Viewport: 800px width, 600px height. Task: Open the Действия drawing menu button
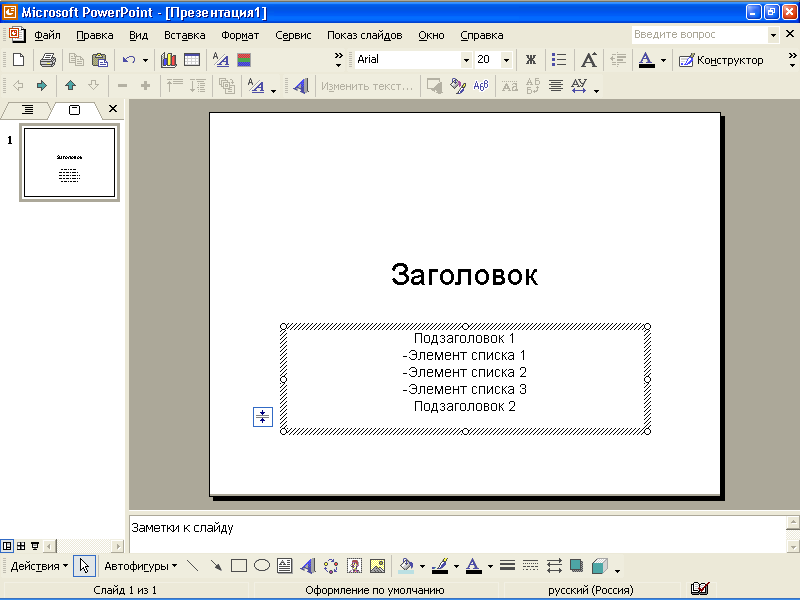point(39,566)
